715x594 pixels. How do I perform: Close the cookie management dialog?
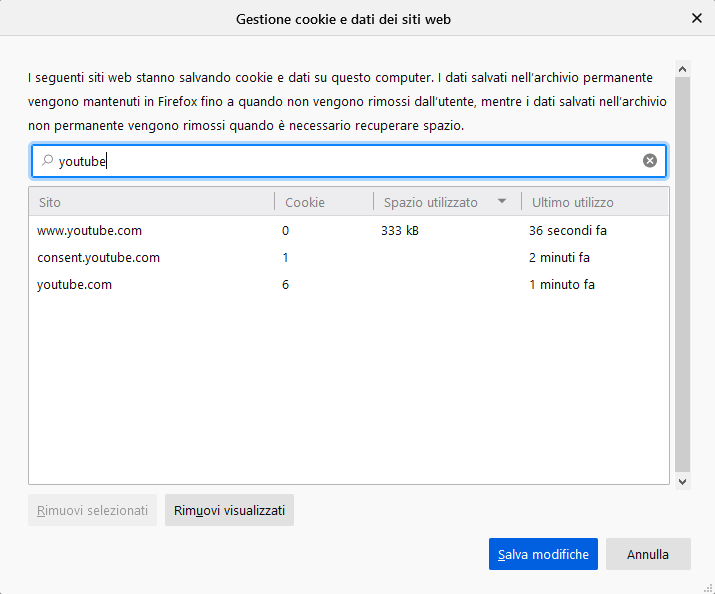[x=696, y=18]
